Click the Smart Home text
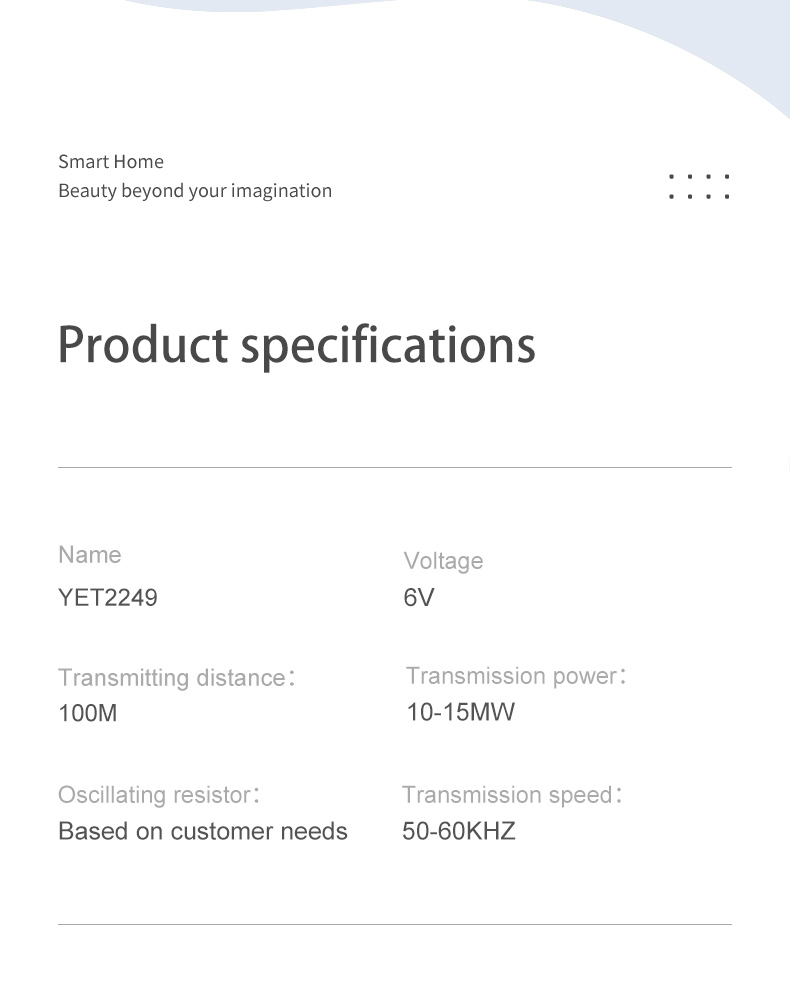This screenshot has height=1000, width=790. coord(111,161)
